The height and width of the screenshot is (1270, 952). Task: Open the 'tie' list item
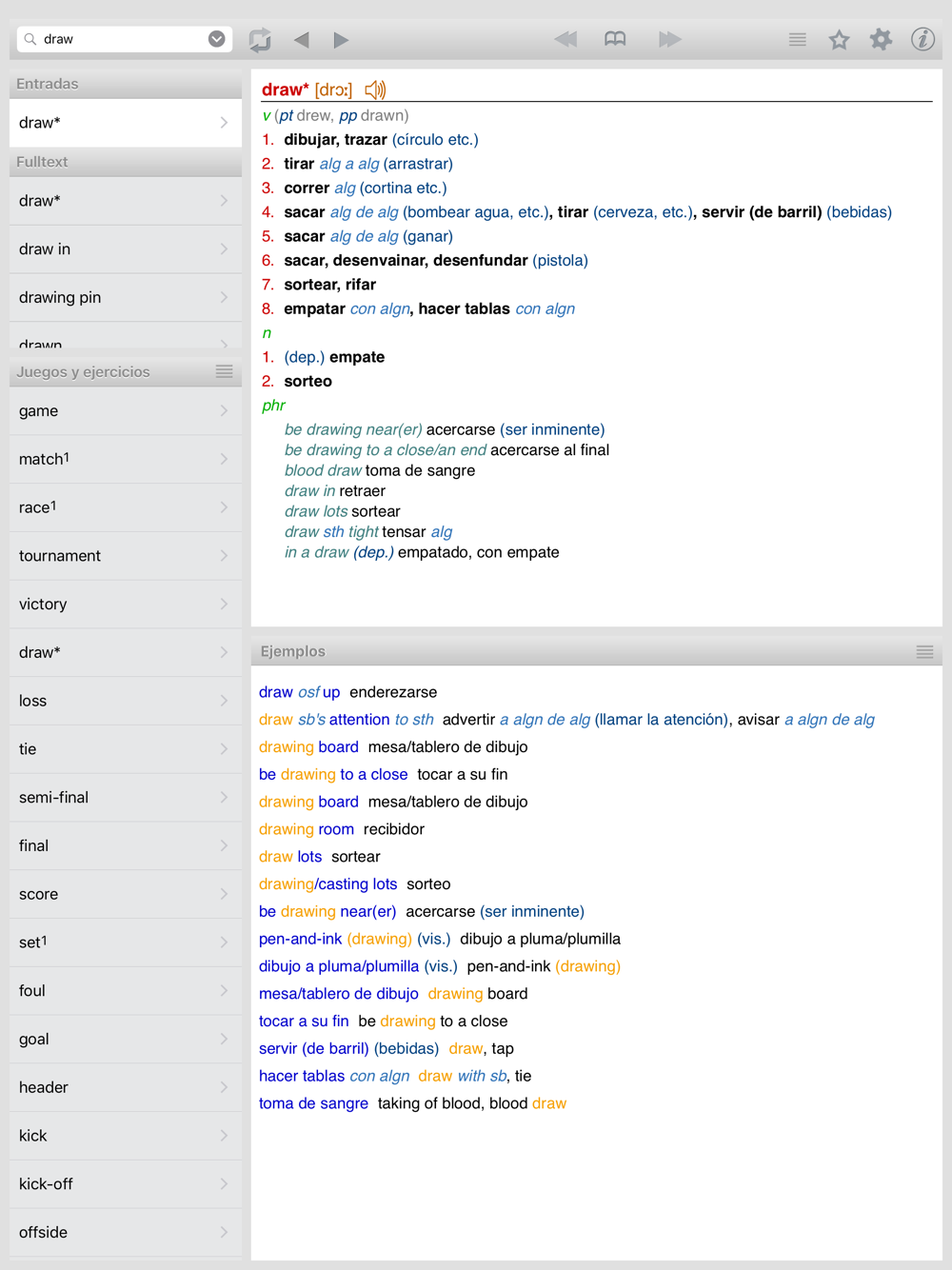(x=126, y=749)
